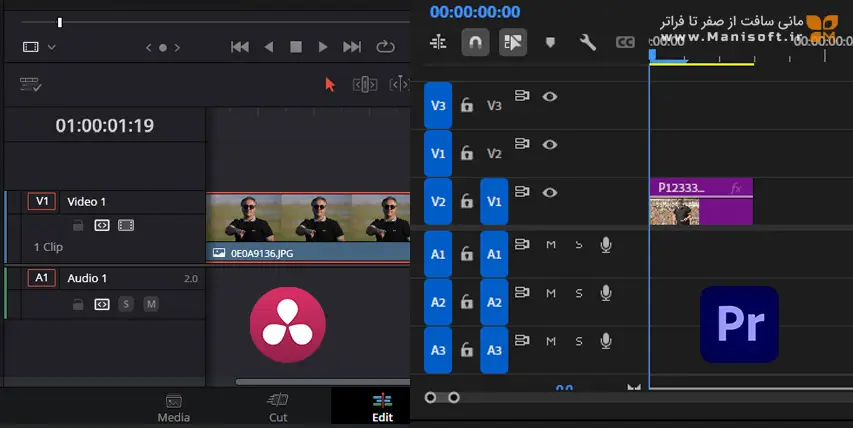Viewport: 853px width, 428px height.
Task: Click DaVinci viewer overlay filmstrip icon
Action: coord(30,47)
